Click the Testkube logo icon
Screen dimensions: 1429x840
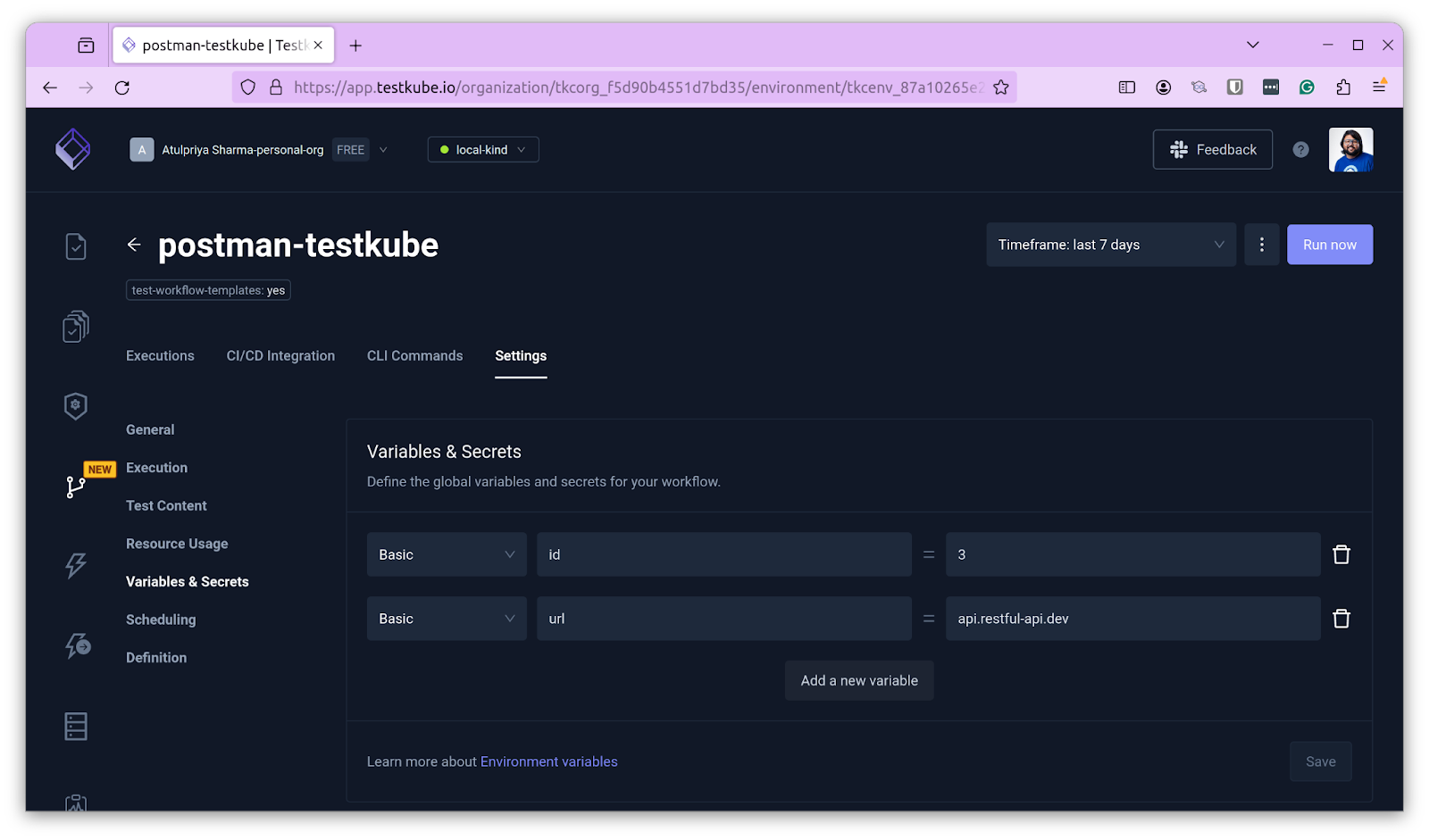(x=73, y=149)
